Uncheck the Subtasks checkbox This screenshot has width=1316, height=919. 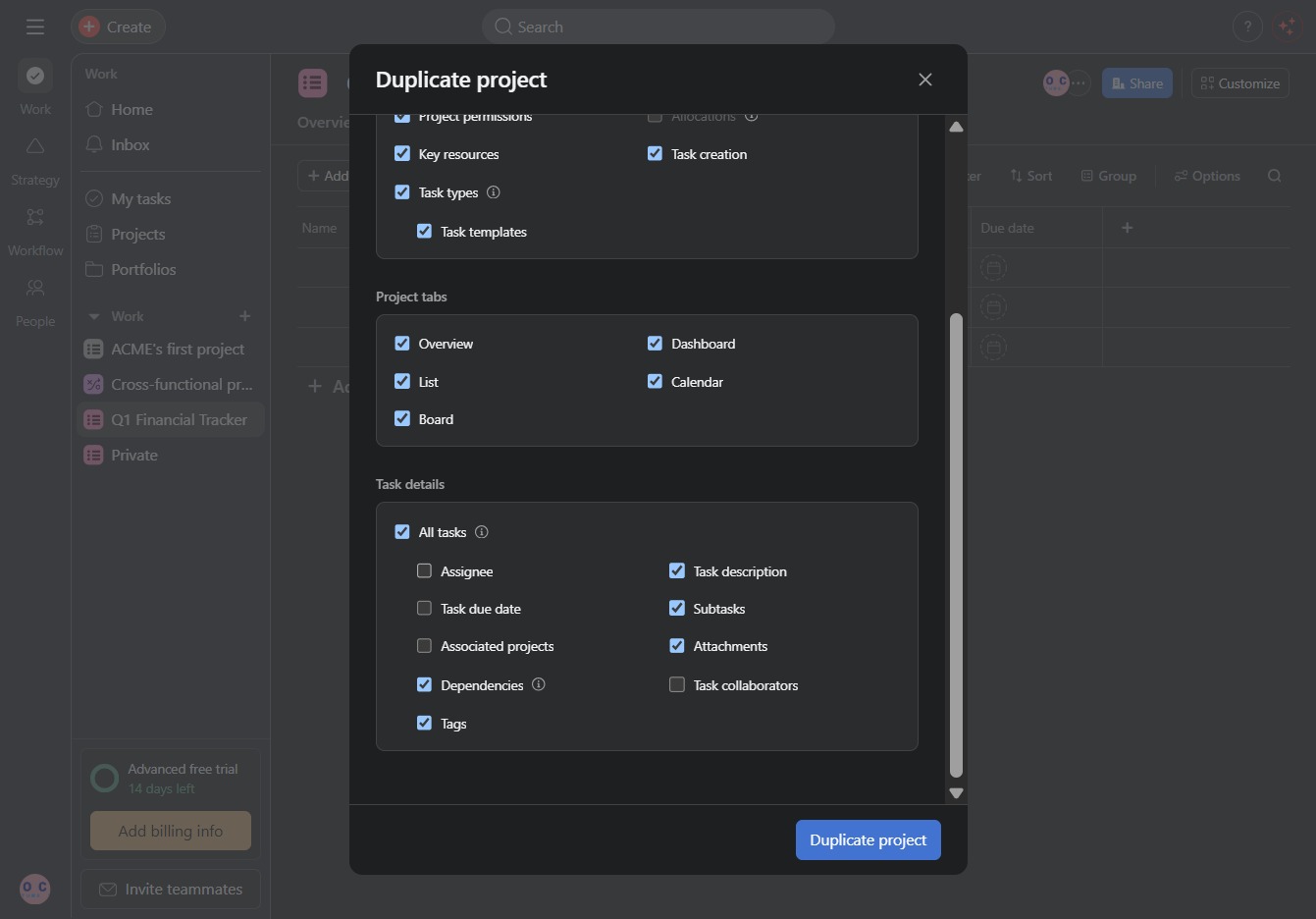point(677,608)
